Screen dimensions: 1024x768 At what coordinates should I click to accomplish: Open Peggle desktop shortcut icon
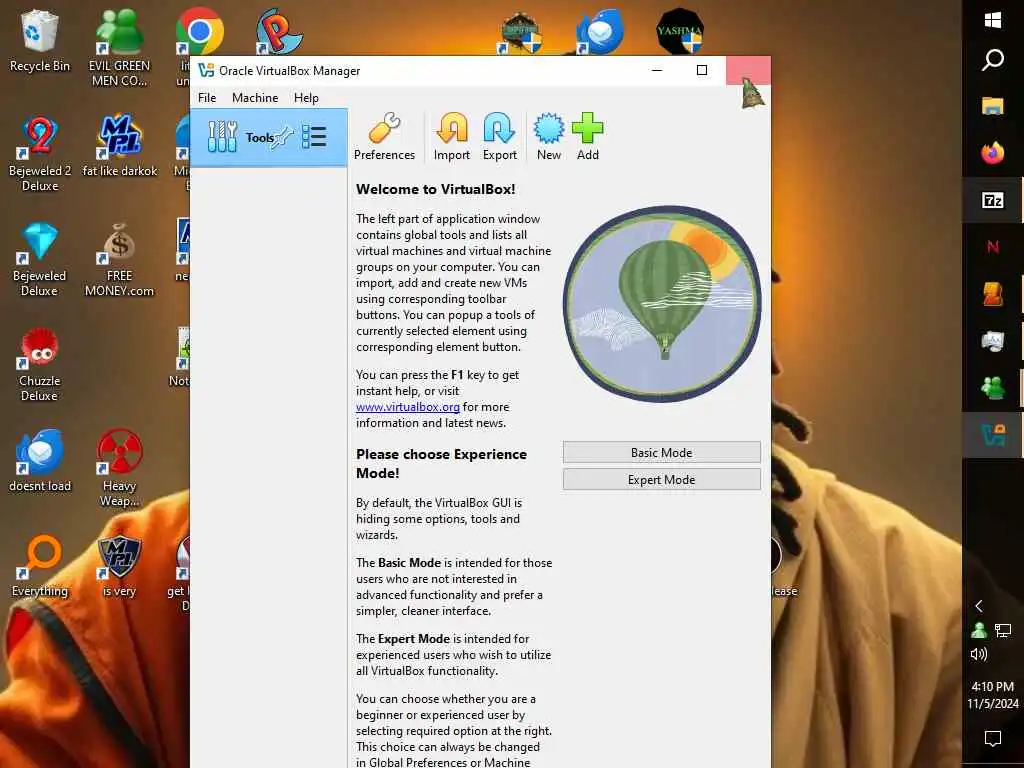pyautogui.click(x=279, y=31)
